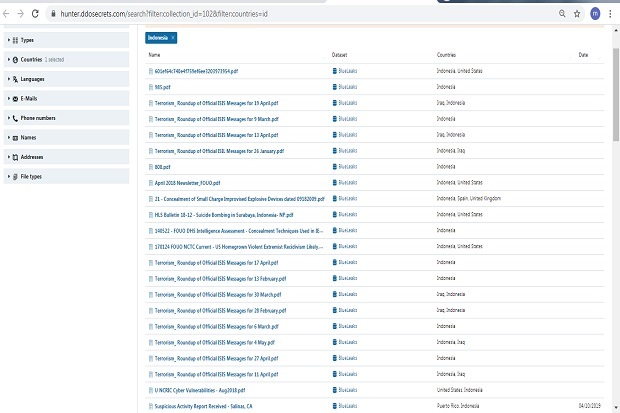Click the browser forward arrow
Image resolution: width=620 pixels, height=413 pixels.
tap(20, 14)
